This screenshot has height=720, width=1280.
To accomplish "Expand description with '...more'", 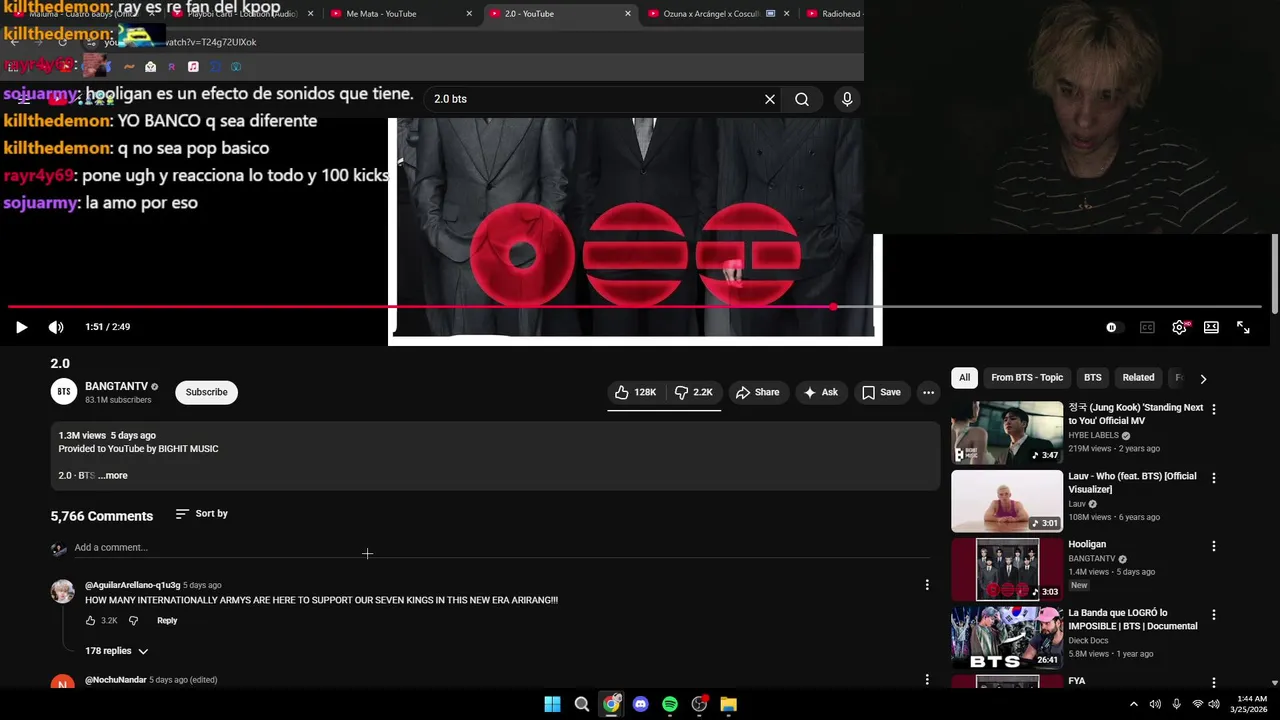I will (x=113, y=475).
